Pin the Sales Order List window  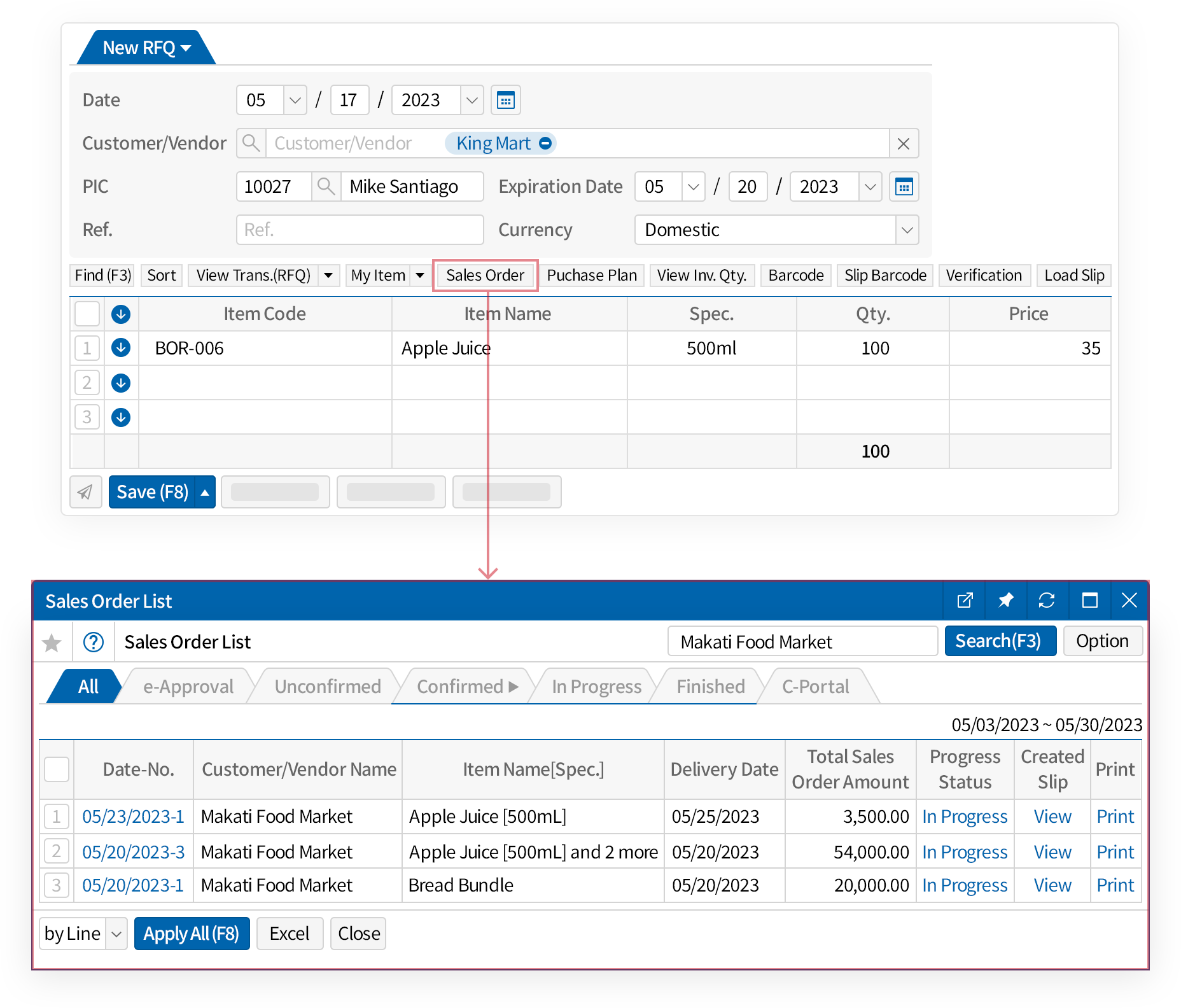(1005, 600)
